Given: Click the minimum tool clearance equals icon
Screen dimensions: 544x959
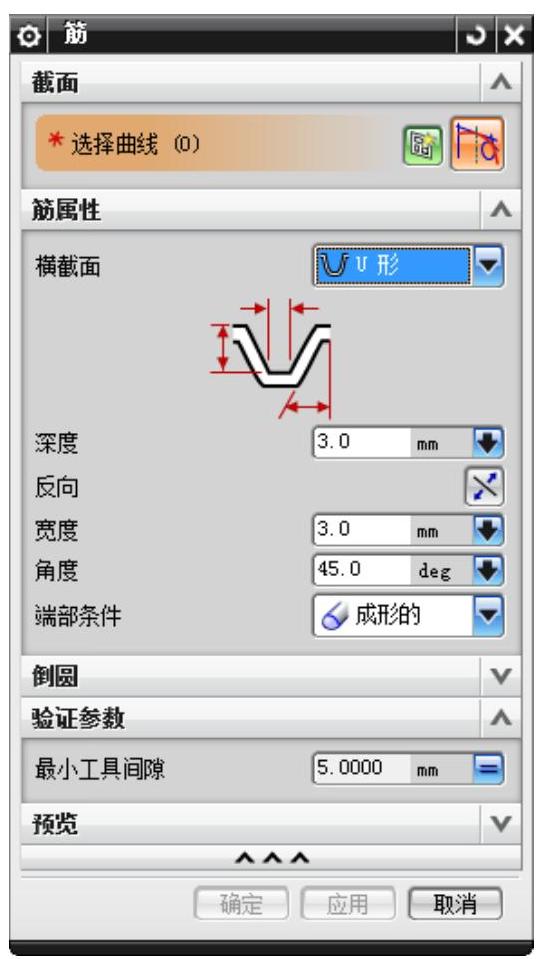Looking at the screenshot, I should click(488, 769).
